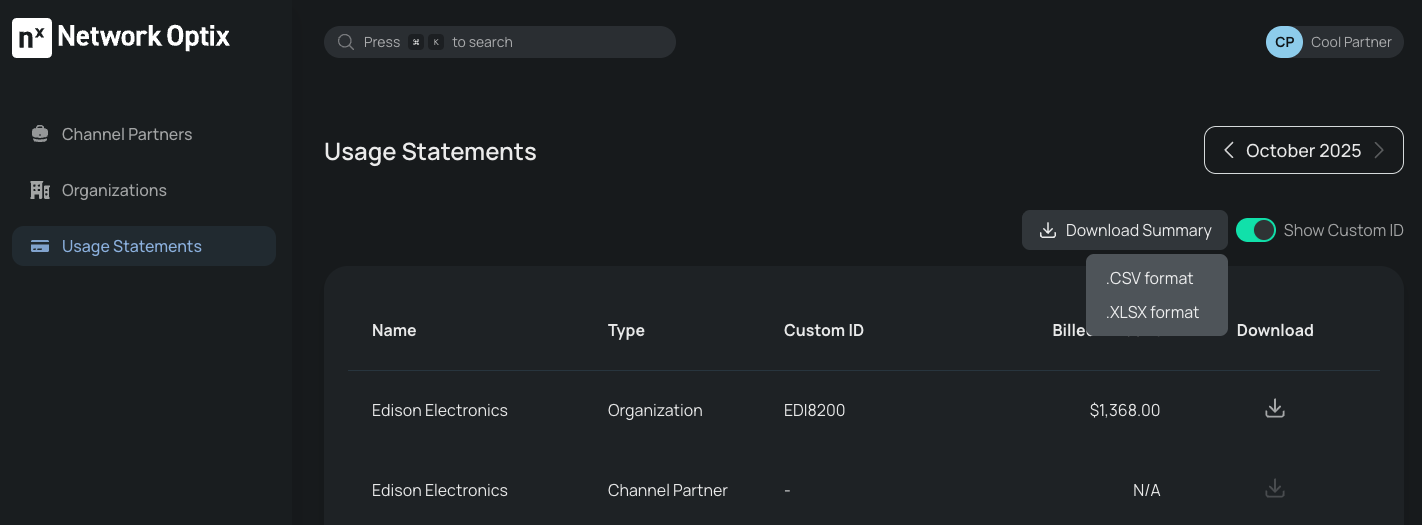
Task: Toggle the Show Custom ID switch
Action: [x=1256, y=230]
